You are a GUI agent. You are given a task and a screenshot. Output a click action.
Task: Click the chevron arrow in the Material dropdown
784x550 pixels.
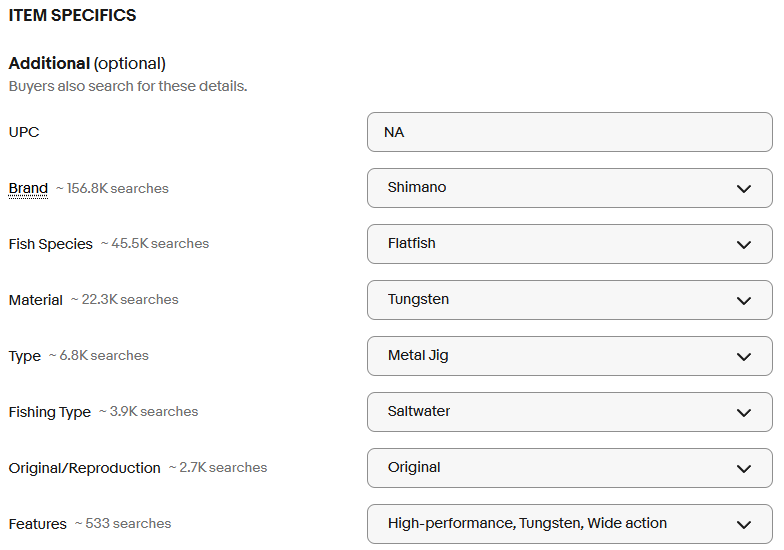tap(743, 301)
